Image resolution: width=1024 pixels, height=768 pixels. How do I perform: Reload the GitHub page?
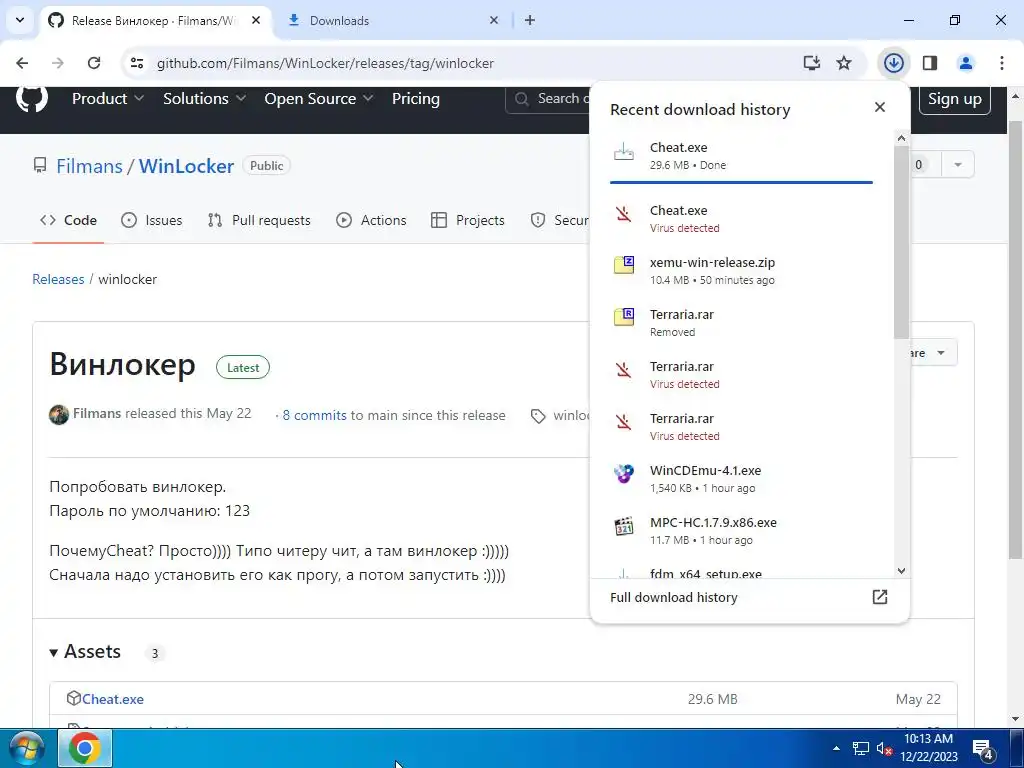click(x=94, y=63)
